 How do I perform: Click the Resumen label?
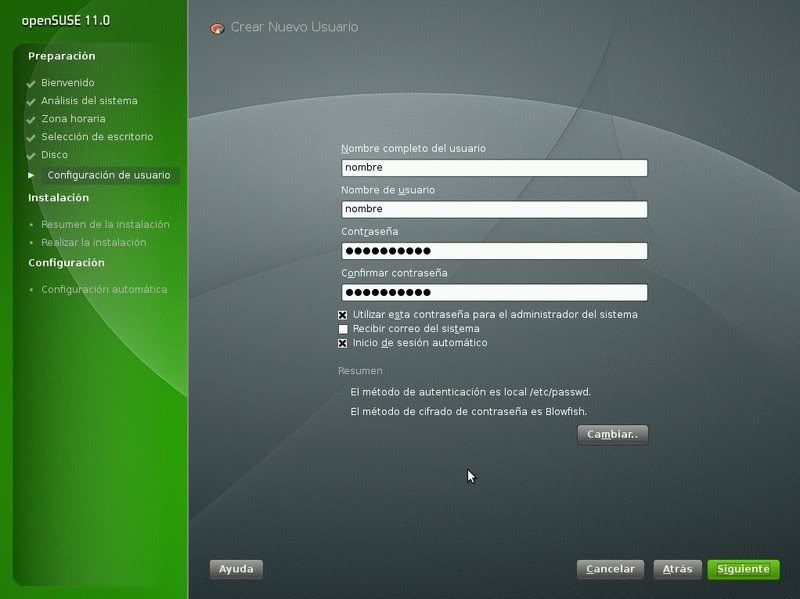tap(360, 371)
